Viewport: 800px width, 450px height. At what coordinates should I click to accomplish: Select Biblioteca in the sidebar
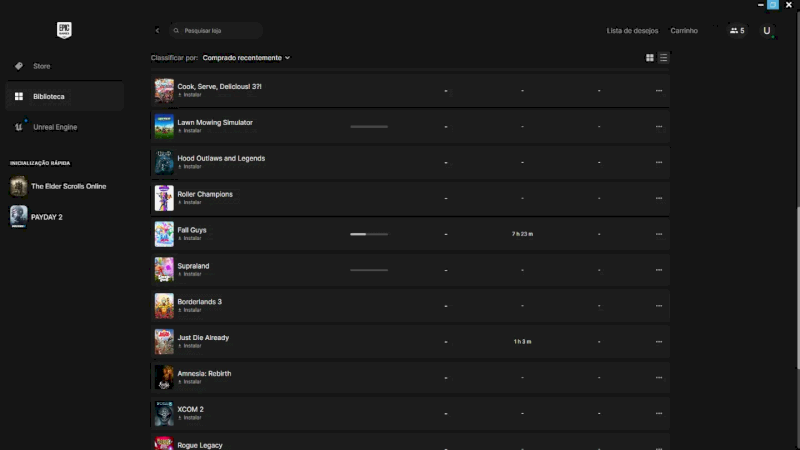click(48, 97)
